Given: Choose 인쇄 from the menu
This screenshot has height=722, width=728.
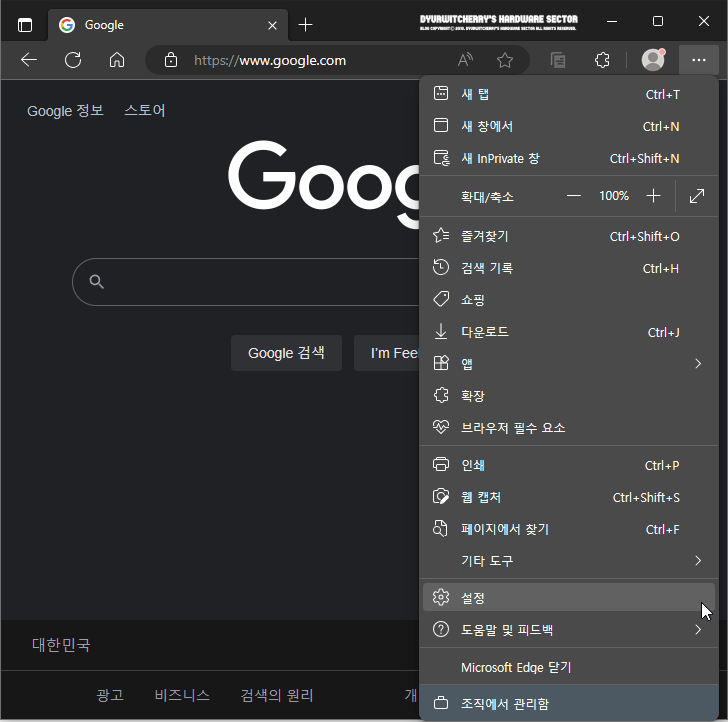Looking at the screenshot, I should tap(569, 465).
